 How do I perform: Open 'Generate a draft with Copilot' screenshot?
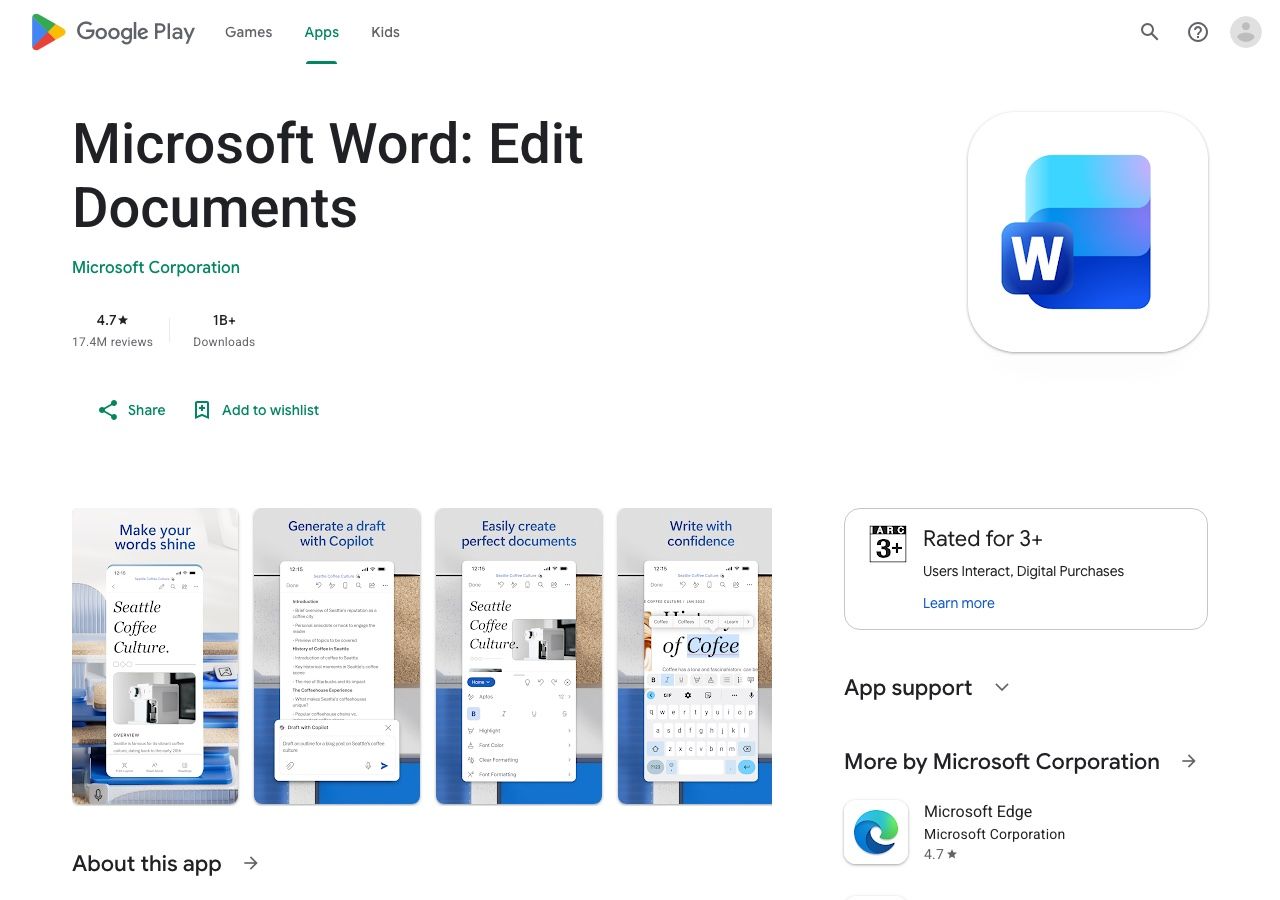point(337,656)
